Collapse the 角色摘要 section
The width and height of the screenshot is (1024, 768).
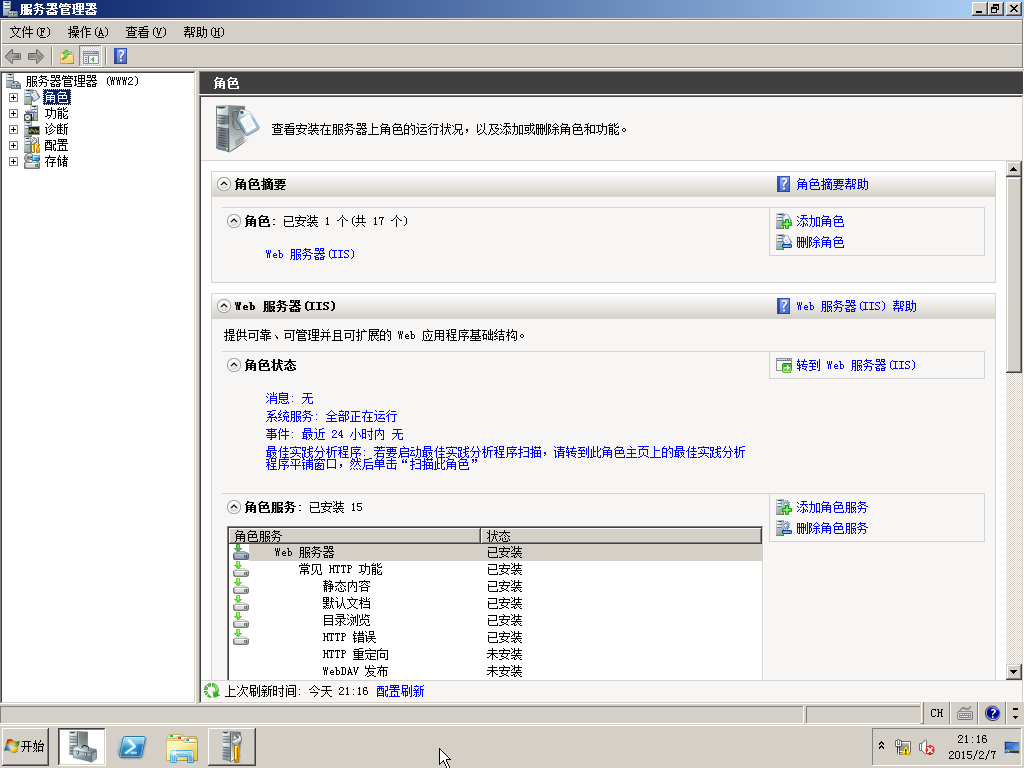(224, 184)
